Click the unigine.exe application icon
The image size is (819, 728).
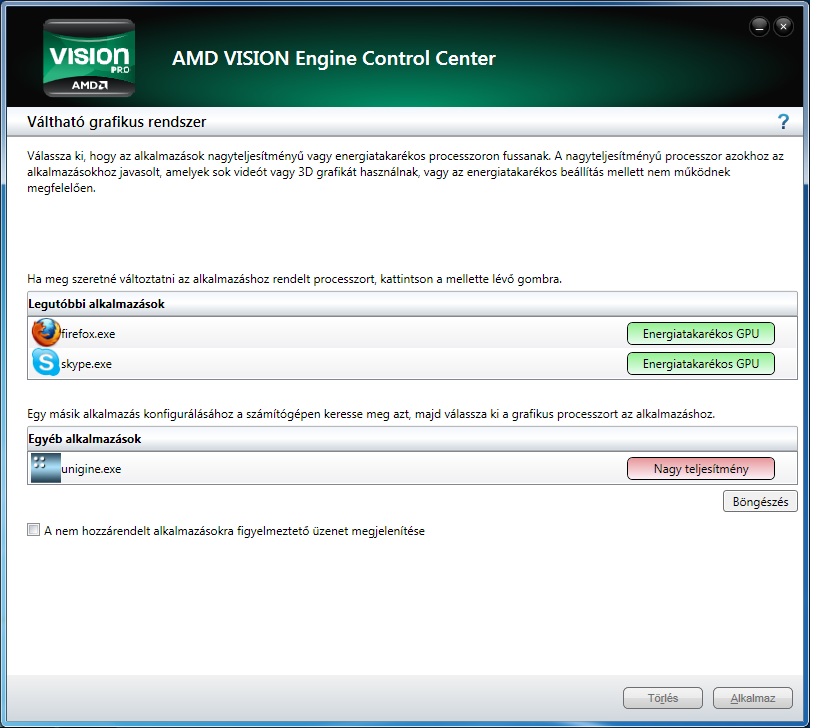[x=45, y=468]
